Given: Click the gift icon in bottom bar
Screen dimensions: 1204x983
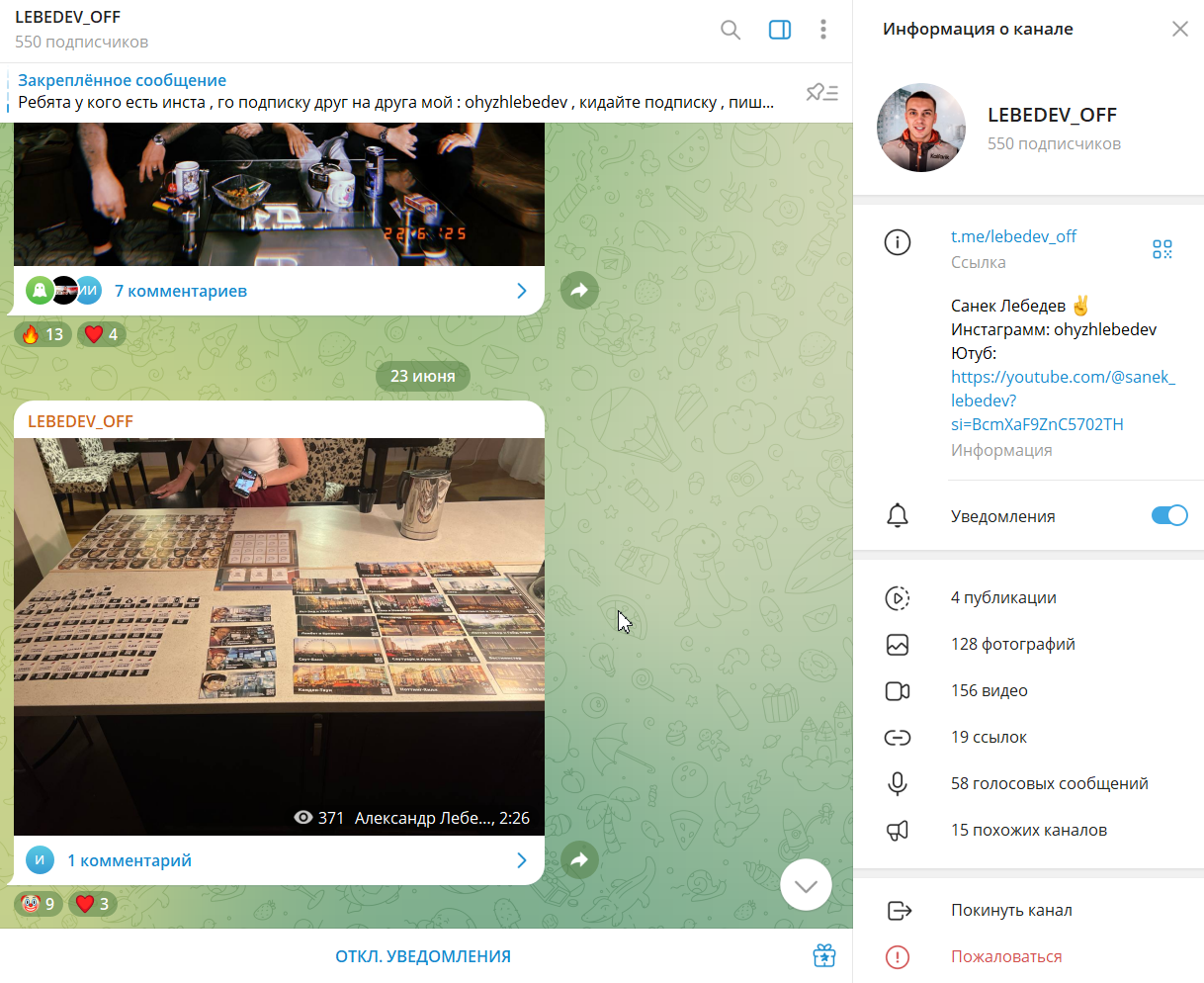Looking at the screenshot, I should (823, 955).
